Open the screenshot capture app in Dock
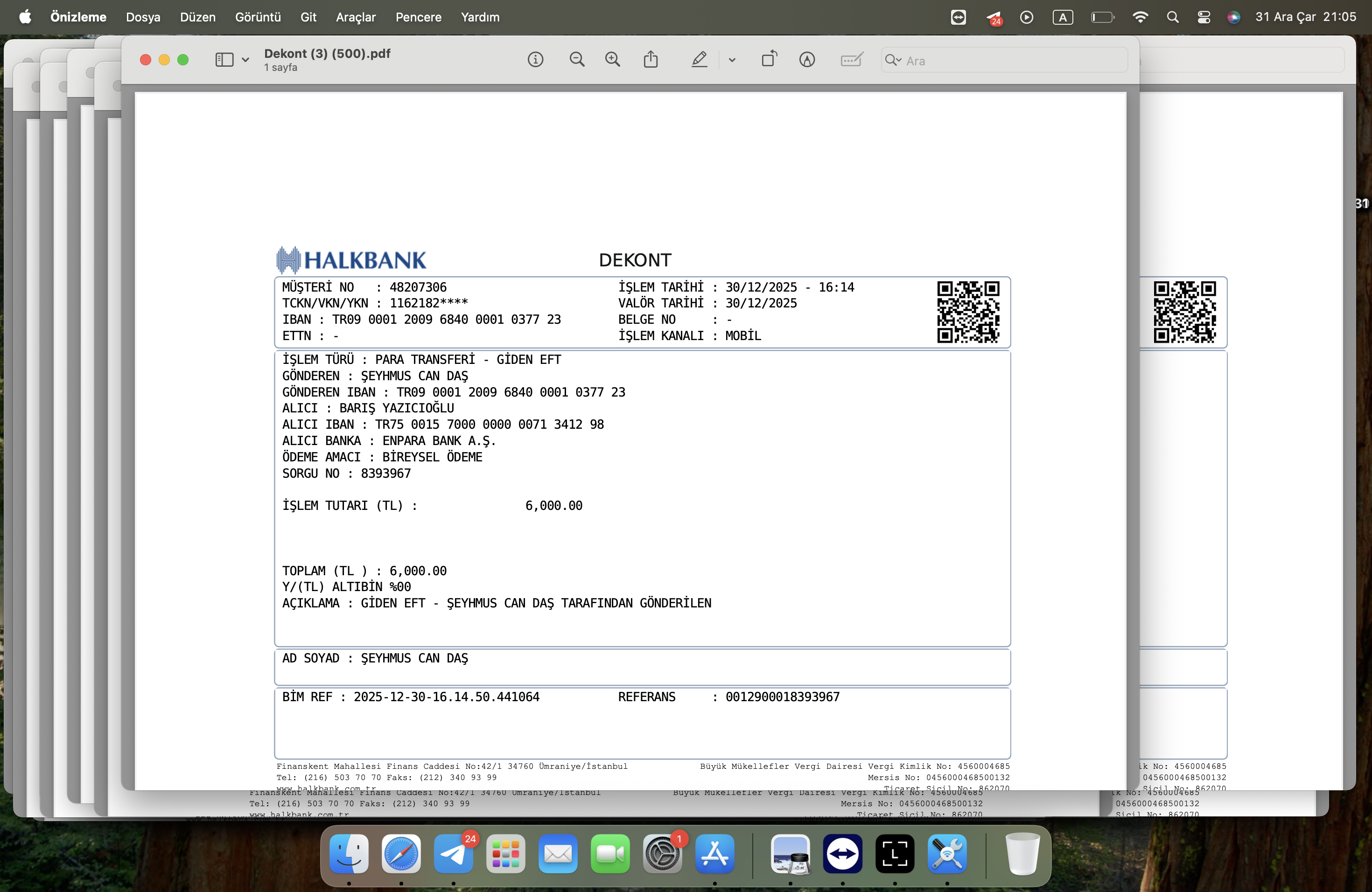1372x892 pixels. pyautogui.click(x=895, y=853)
